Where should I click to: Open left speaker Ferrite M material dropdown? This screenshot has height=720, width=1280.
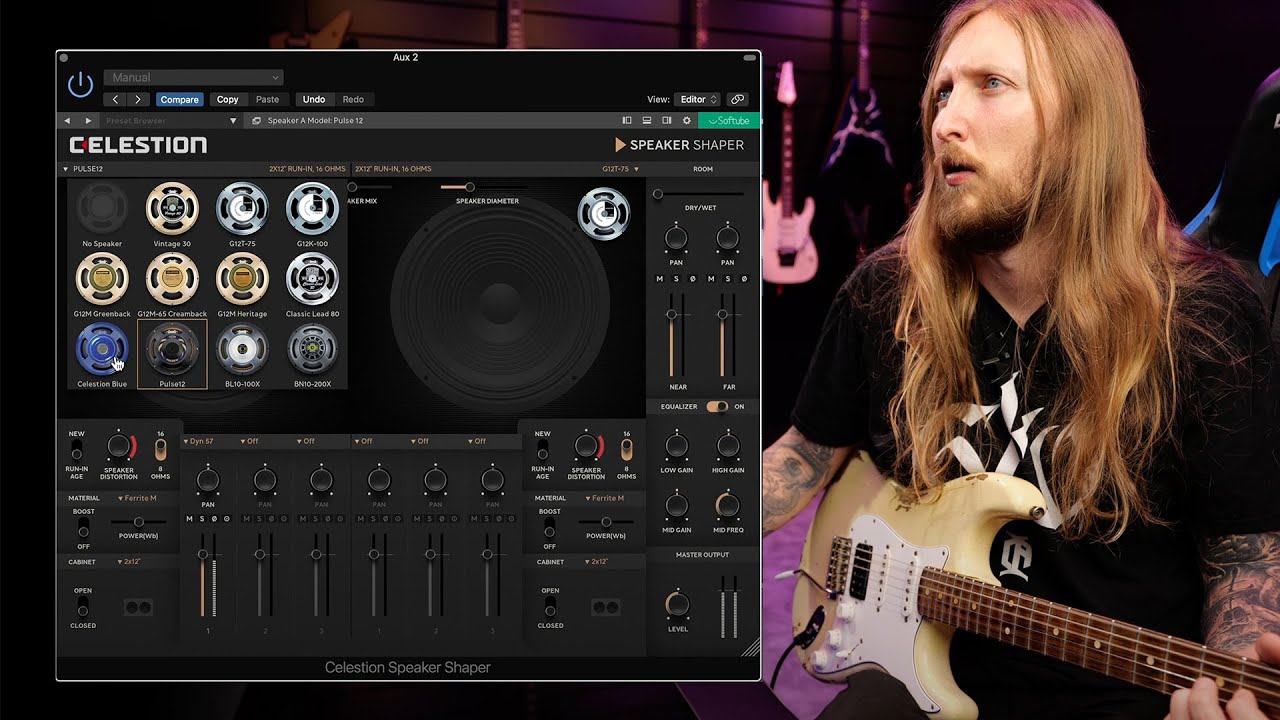point(137,498)
